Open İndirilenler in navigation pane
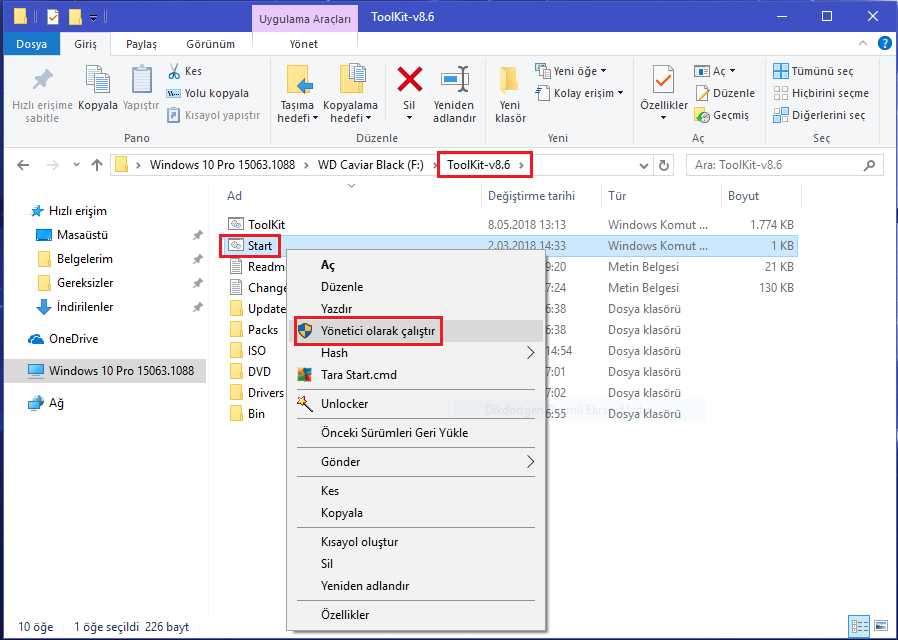Image resolution: width=898 pixels, height=640 pixels. pyautogui.click(x=85, y=307)
